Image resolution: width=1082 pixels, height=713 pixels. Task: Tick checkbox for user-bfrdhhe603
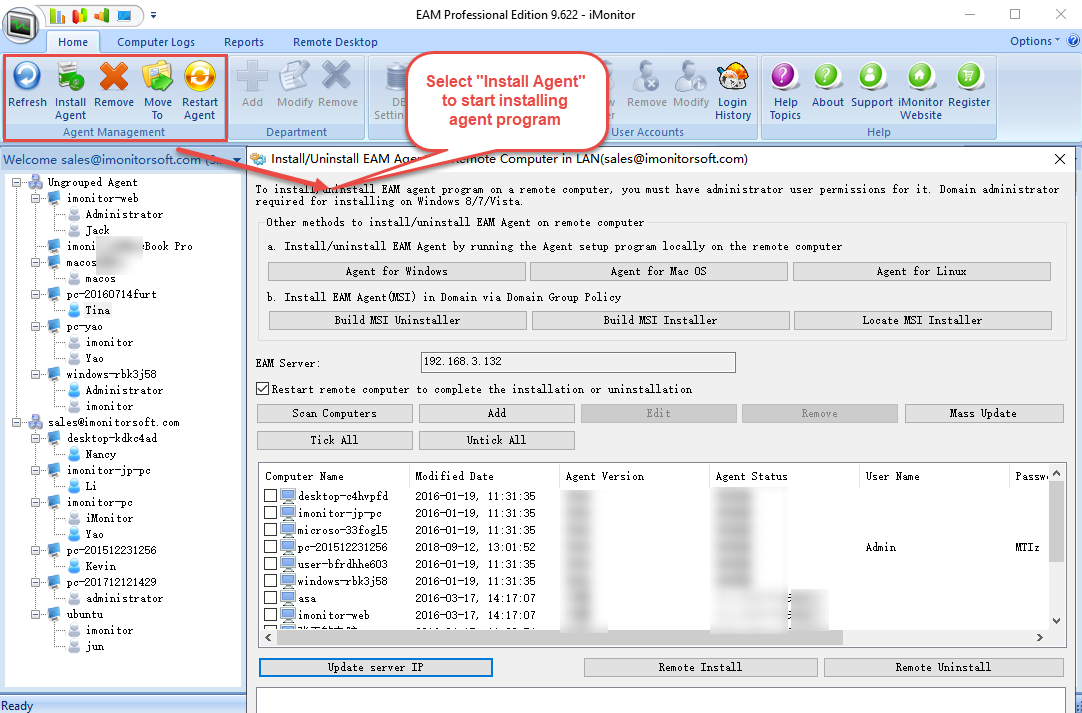point(270,564)
